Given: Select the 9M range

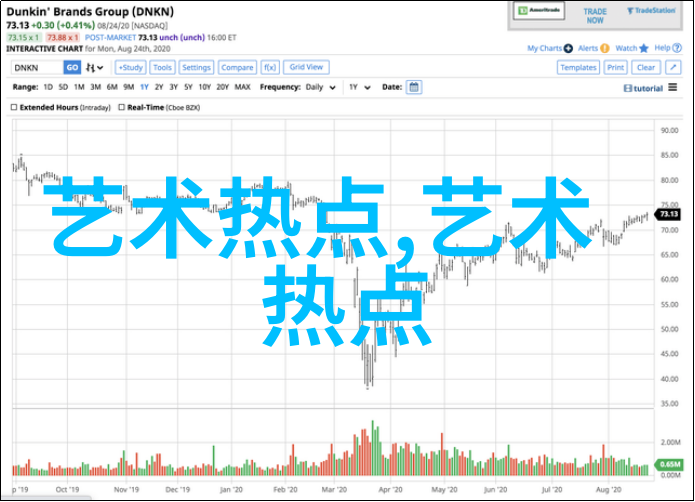Looking at the screenshot, I should (129, 87).
